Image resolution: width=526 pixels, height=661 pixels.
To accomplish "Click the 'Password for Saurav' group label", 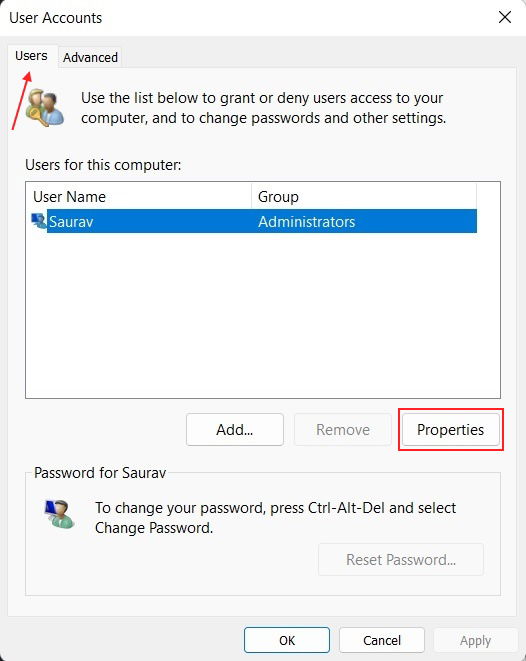I will [100, 473].
